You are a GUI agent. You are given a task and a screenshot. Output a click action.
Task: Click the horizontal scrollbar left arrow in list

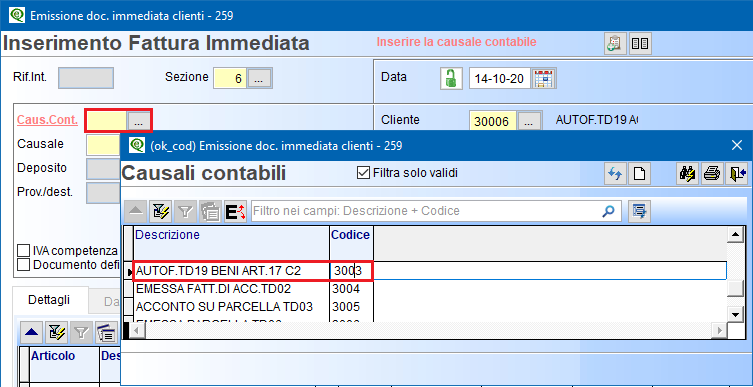(136, 330)
